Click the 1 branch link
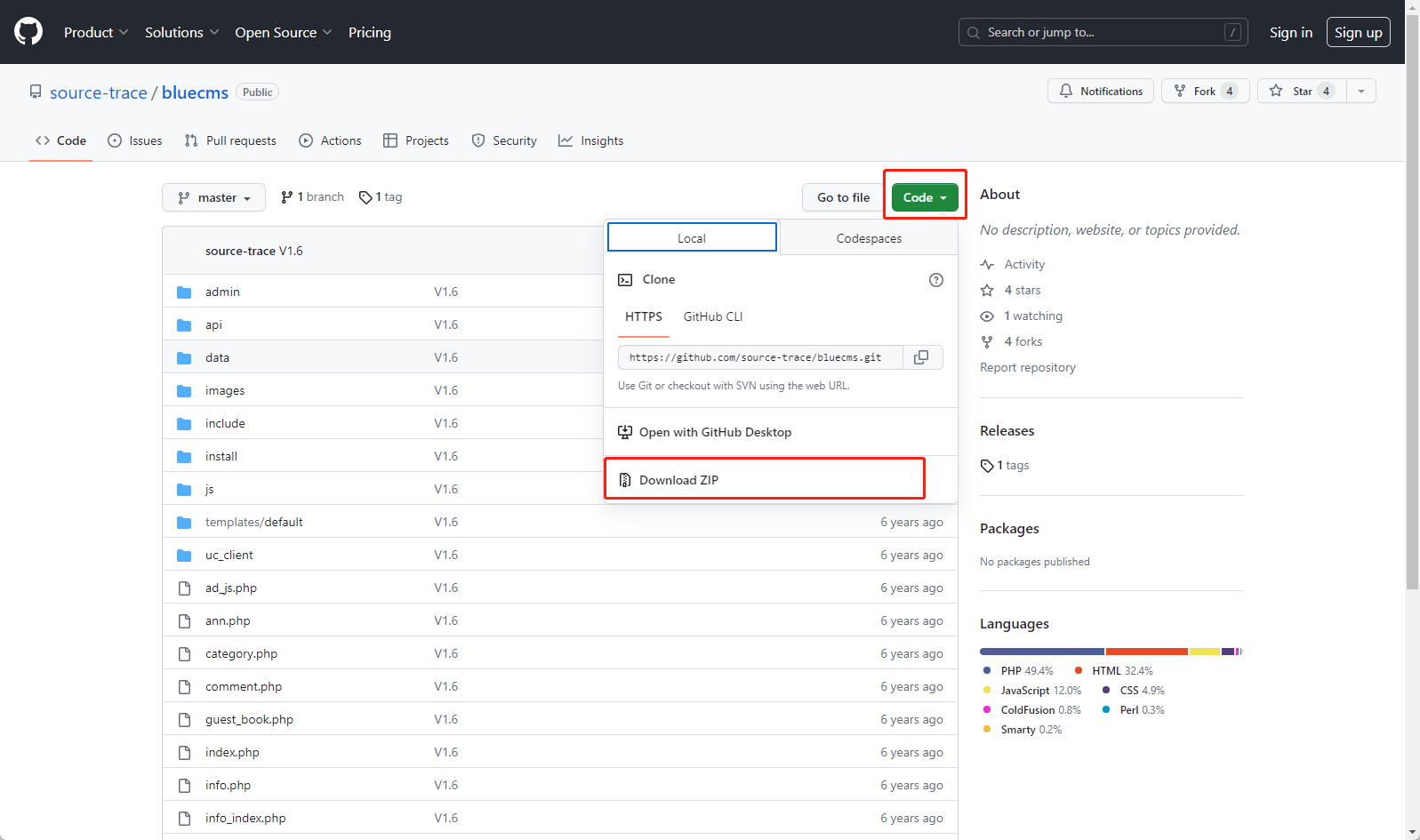 (312, 197)
